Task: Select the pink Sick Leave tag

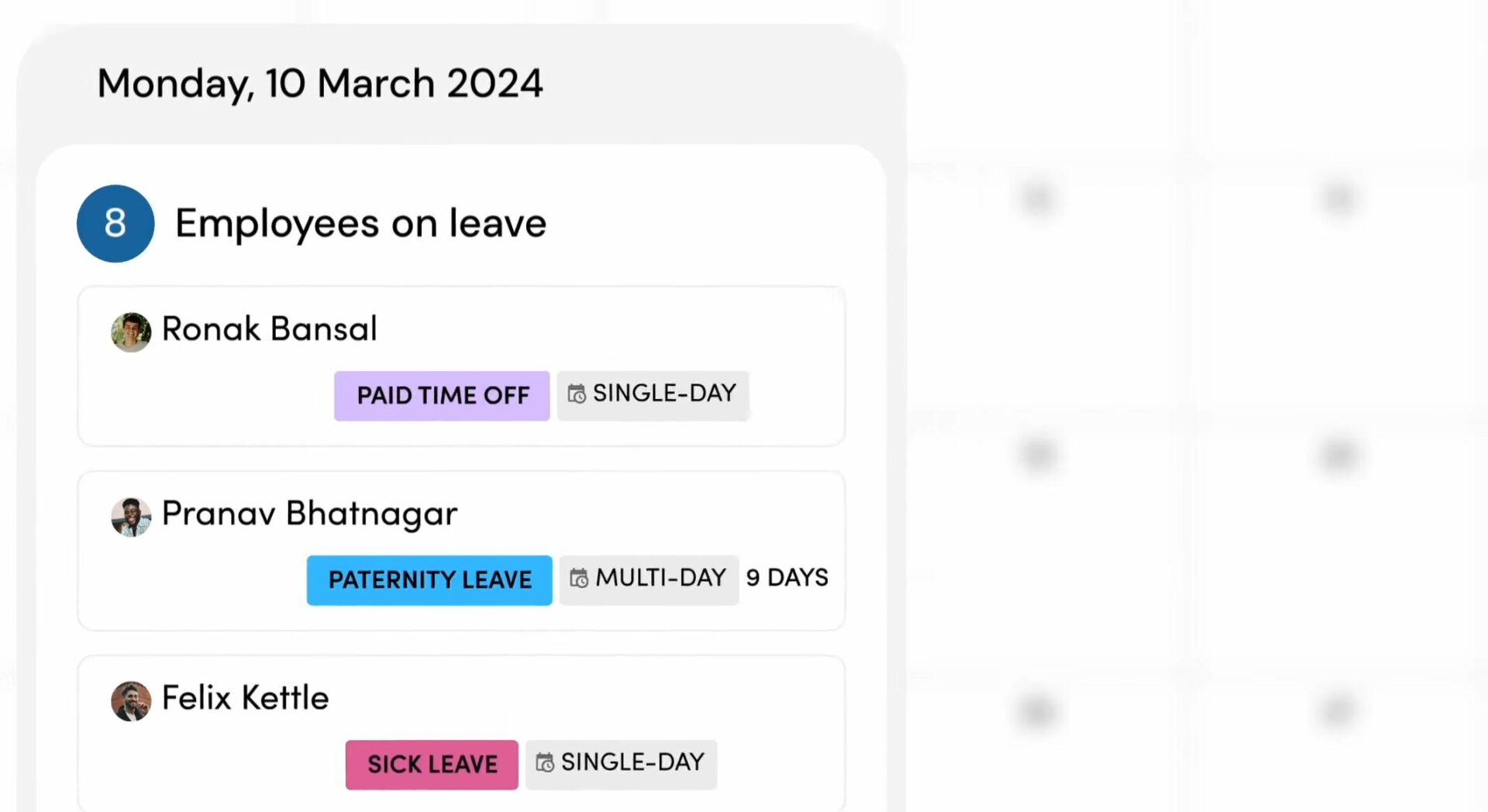Action: point(432,765)
